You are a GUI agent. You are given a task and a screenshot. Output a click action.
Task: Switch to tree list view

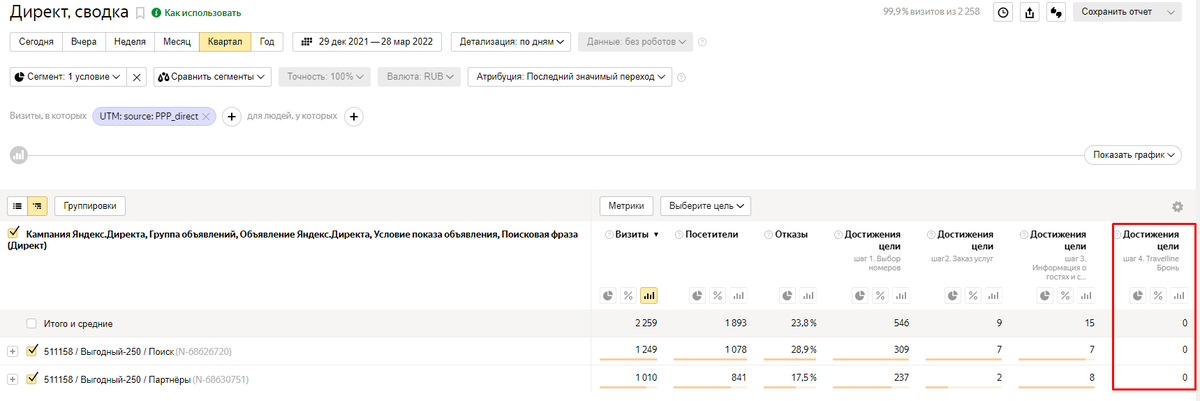[37, 206]
